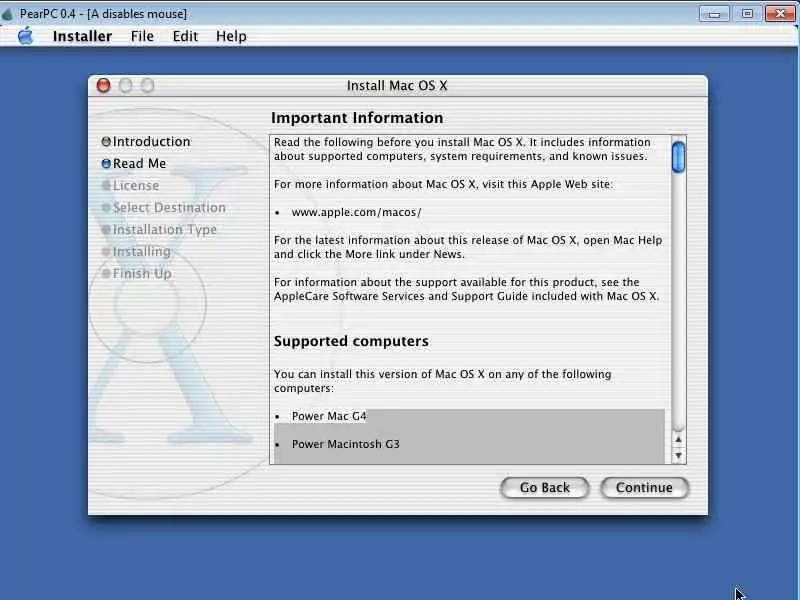Open the File menu

click(142, 36)
